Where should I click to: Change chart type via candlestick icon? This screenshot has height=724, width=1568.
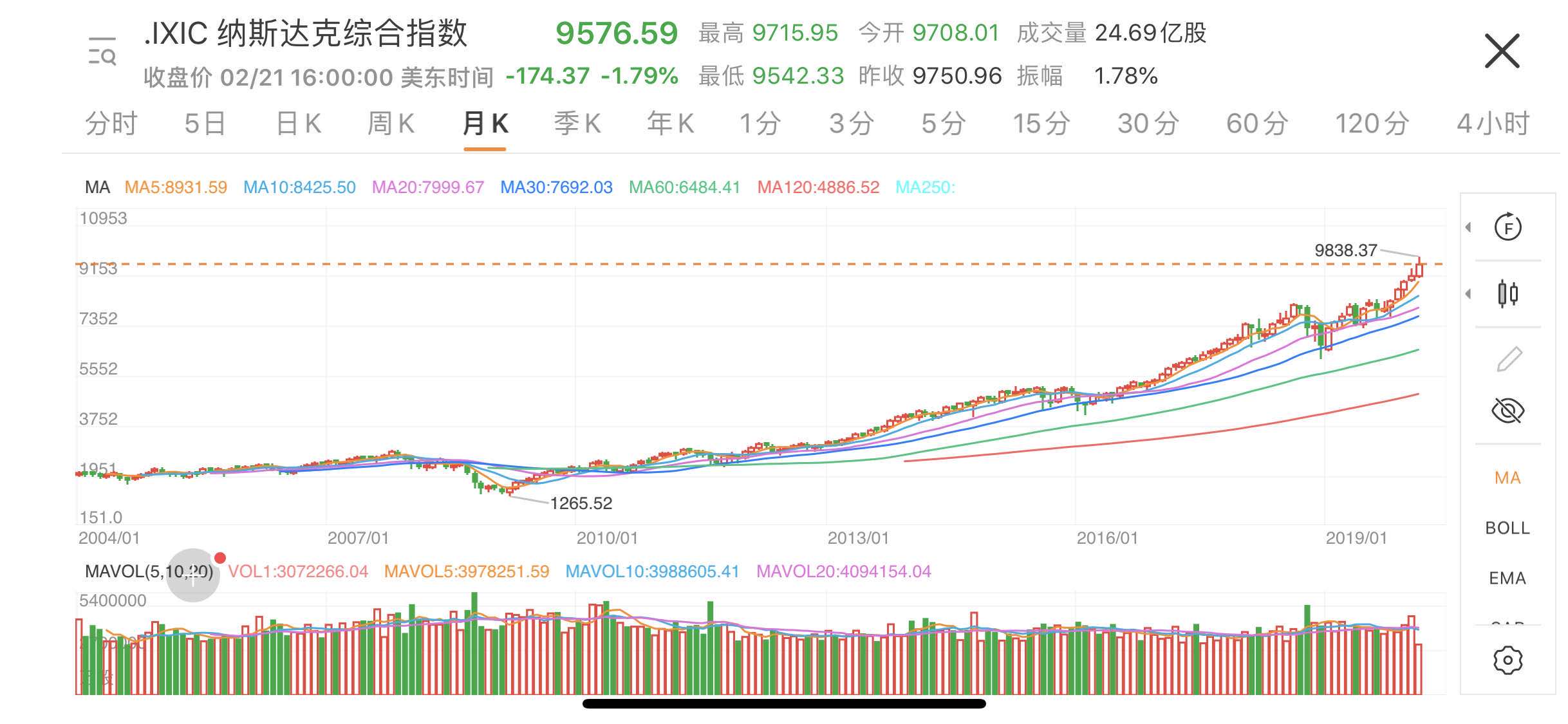[1508, 294]
